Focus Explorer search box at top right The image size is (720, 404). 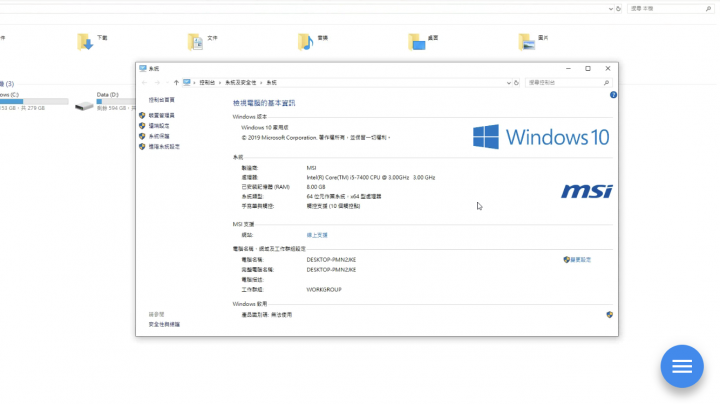pos(670,9)
